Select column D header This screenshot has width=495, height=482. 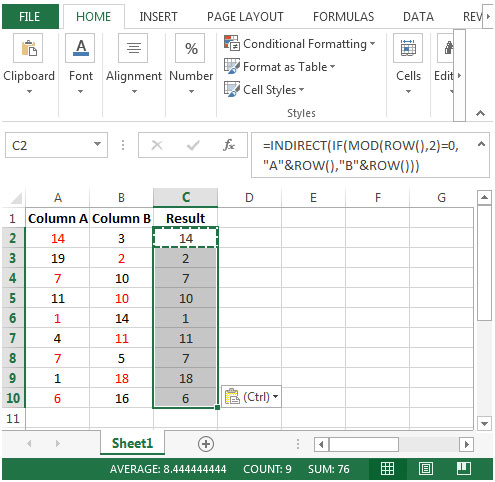(249, 198)
